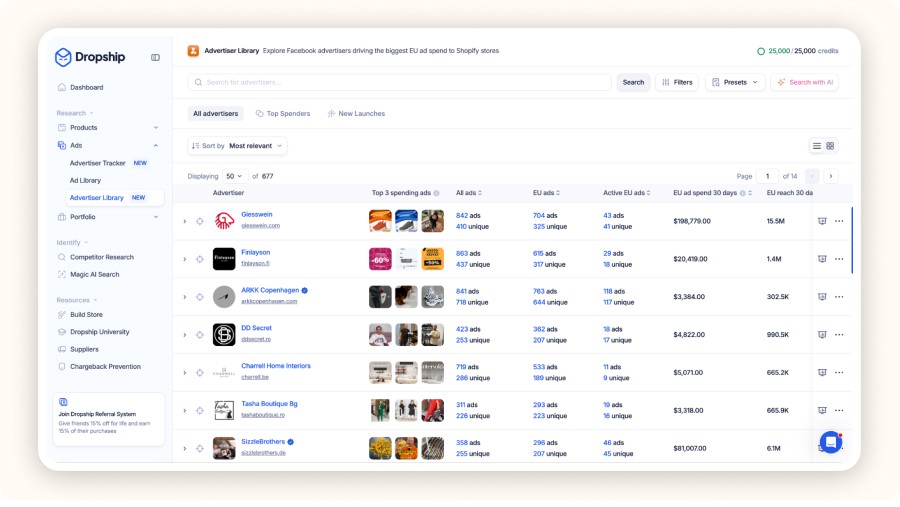Track SizzleBrothers with the target icon
The width and height of the screenshot is (900, 507).
(x=200, y=448)
